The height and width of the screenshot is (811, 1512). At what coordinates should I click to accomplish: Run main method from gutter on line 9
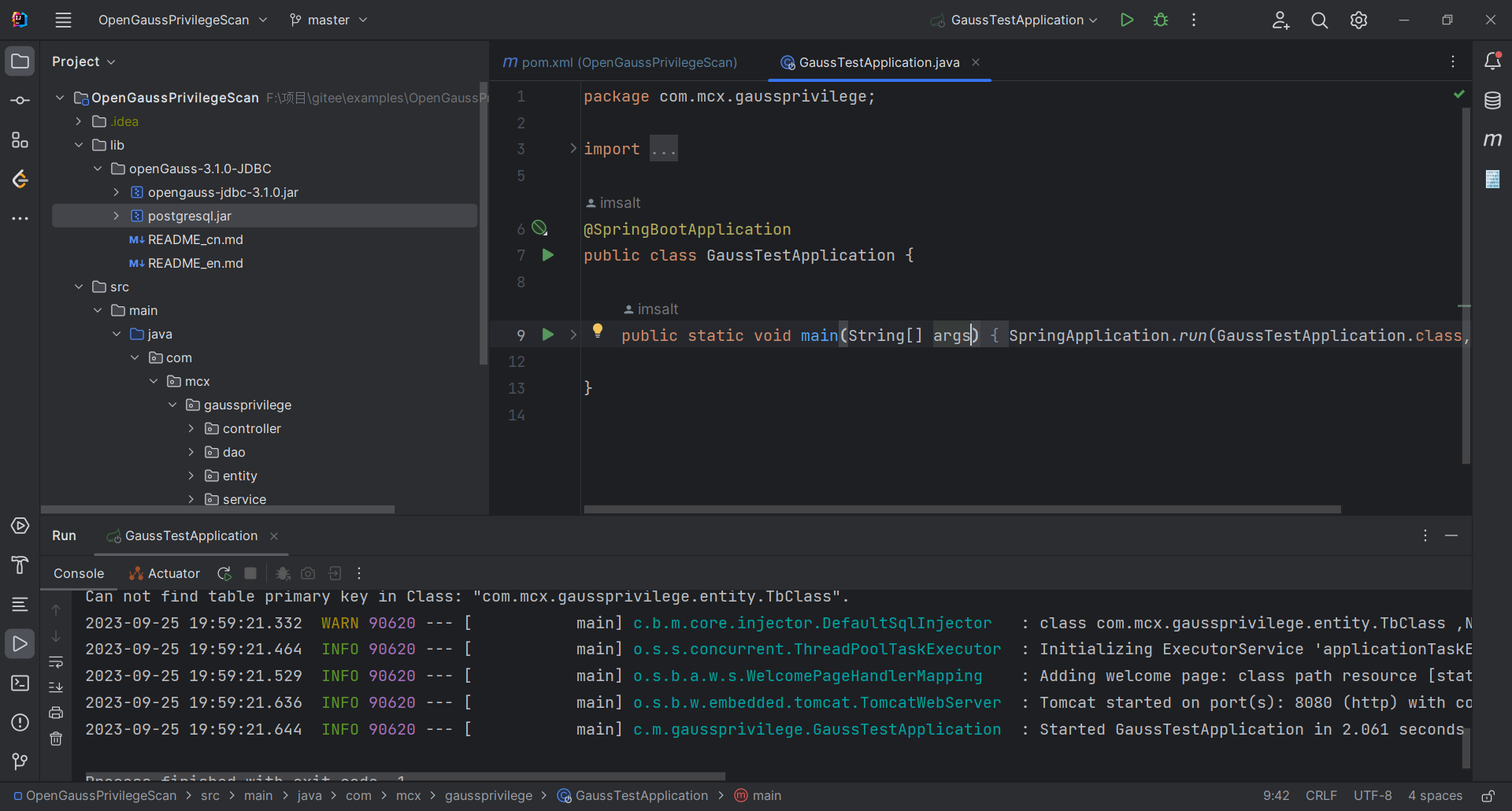tap(548, 335)
